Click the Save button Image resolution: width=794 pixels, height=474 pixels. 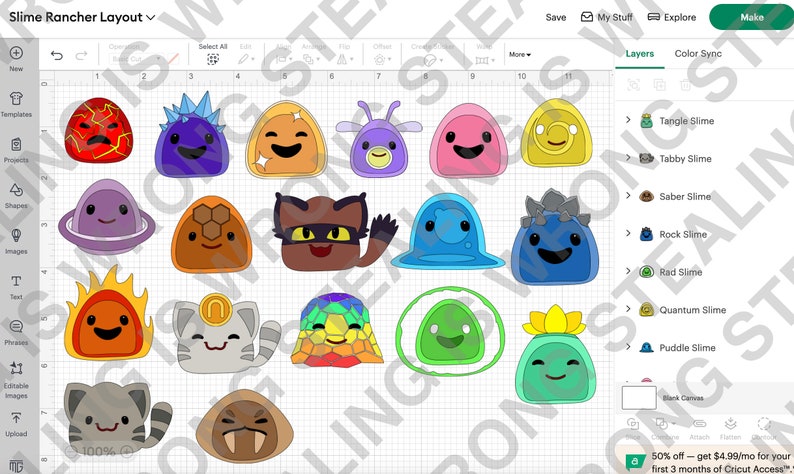coord(555,17)
